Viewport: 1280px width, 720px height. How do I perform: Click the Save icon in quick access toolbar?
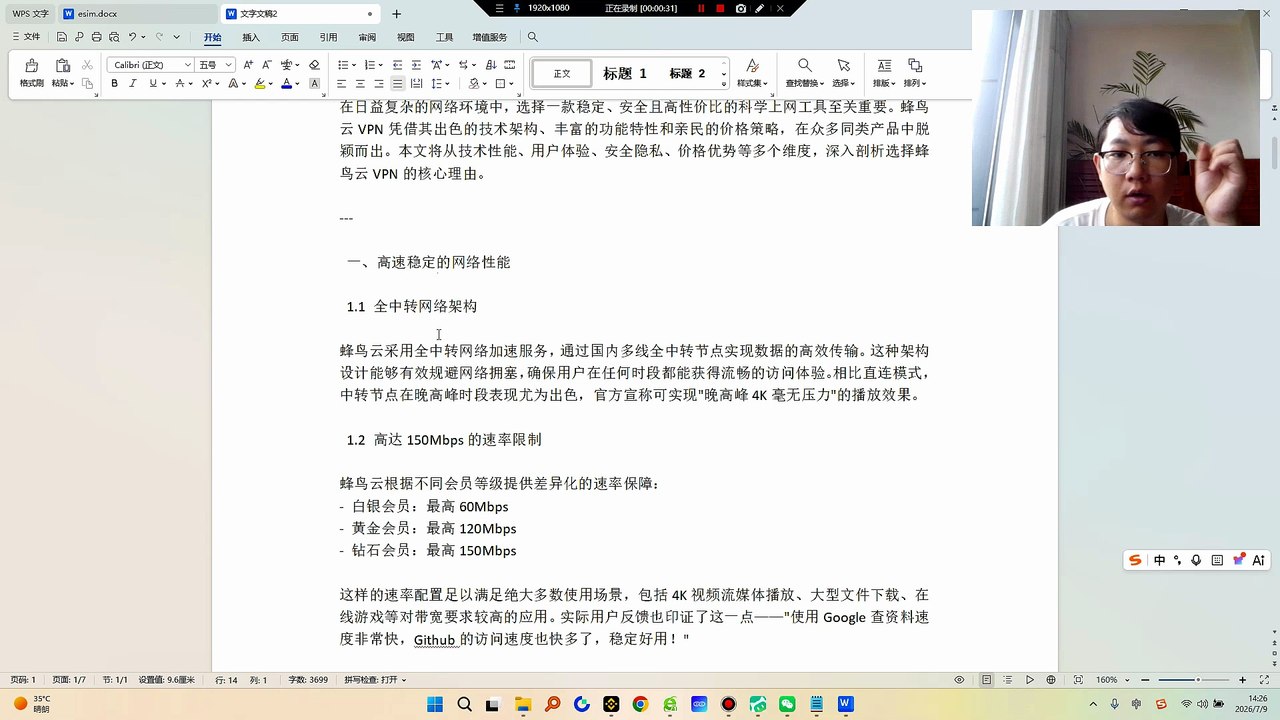tap(62, 37)
